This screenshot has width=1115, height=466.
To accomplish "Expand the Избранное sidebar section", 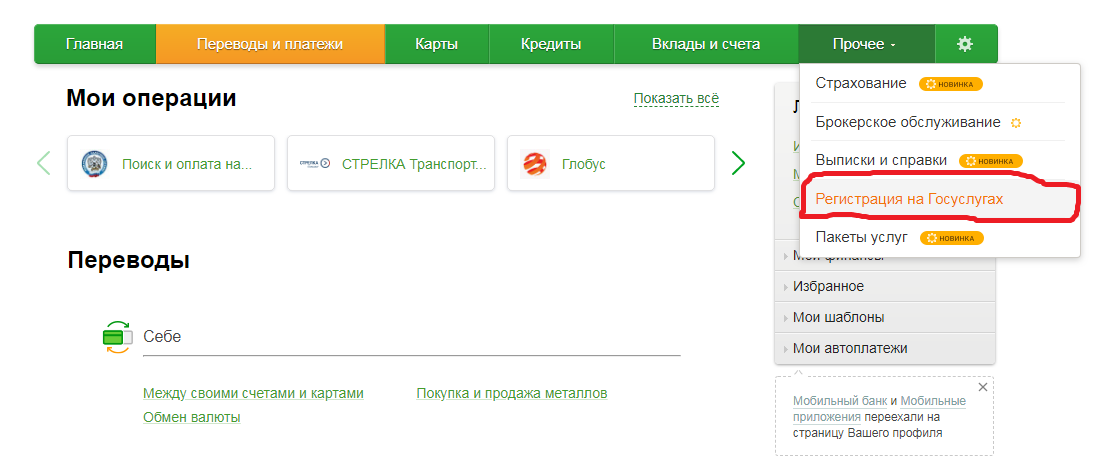I will point(885,287).
